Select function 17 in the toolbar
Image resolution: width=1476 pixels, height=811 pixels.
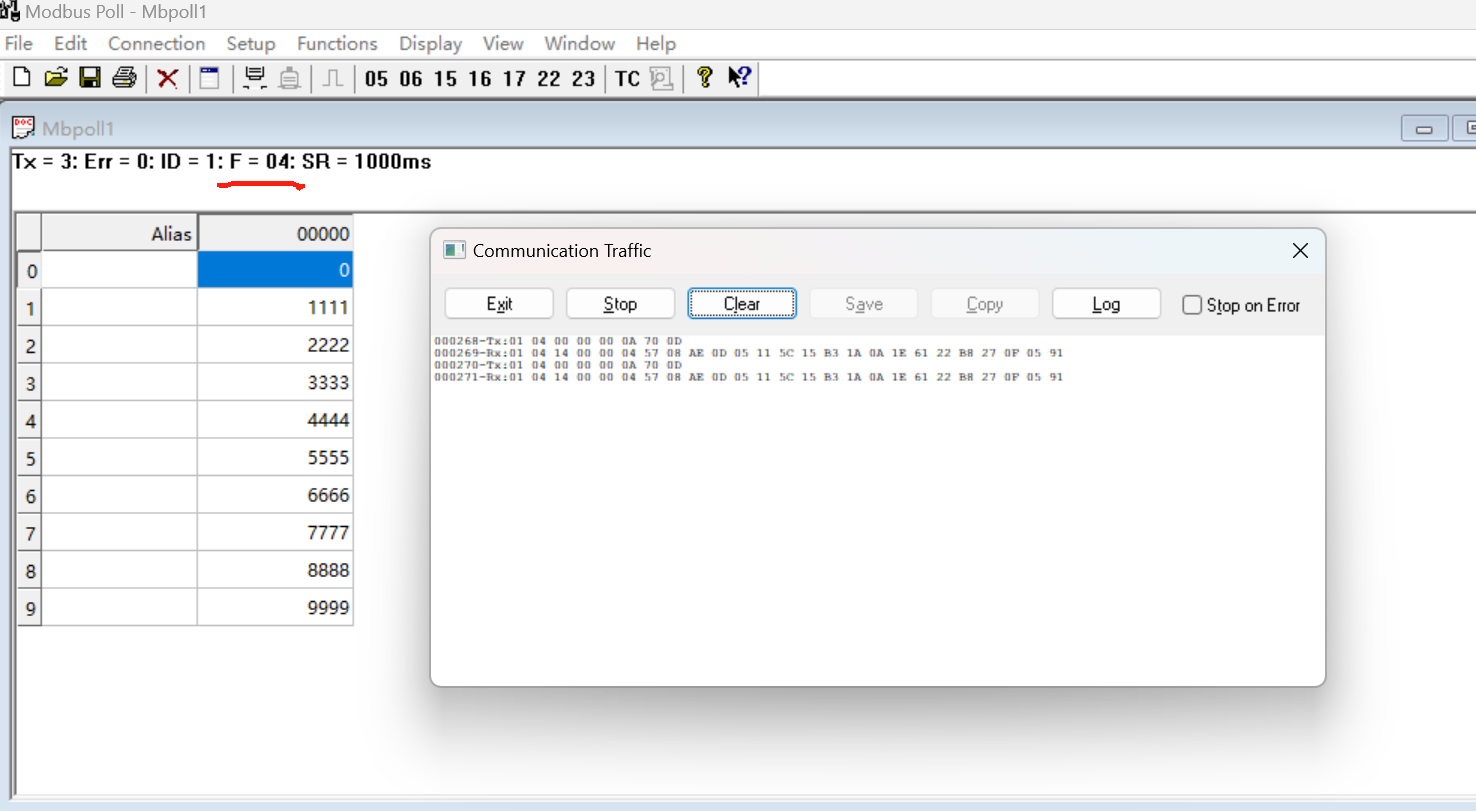point(514,79)
